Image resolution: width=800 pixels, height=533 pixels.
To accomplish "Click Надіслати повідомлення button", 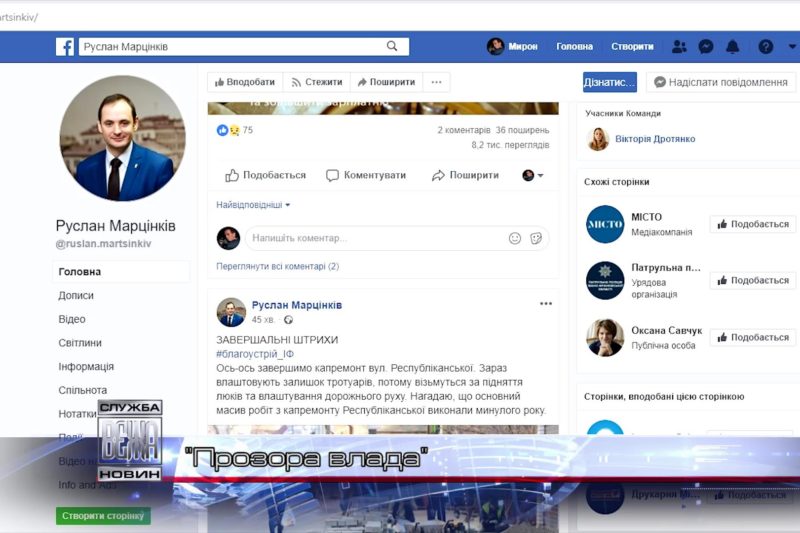I will (x=721, y=82).
